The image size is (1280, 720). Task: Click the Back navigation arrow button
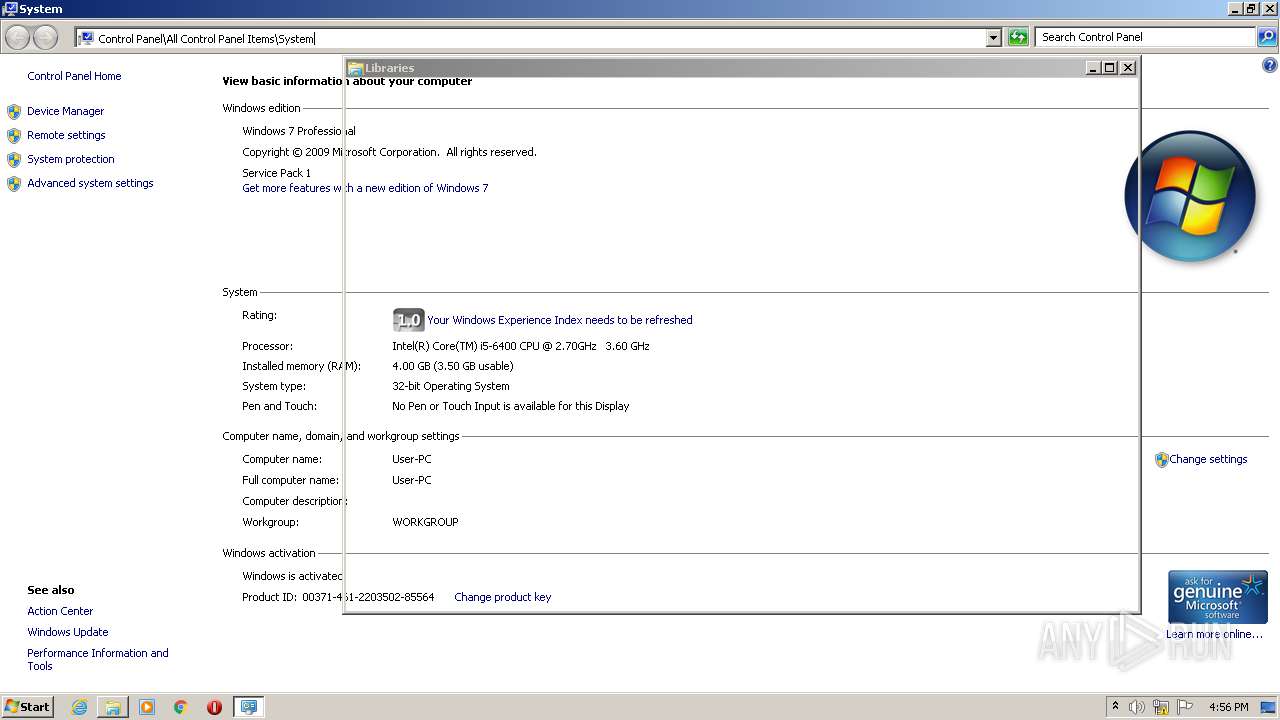click(18, 38)
